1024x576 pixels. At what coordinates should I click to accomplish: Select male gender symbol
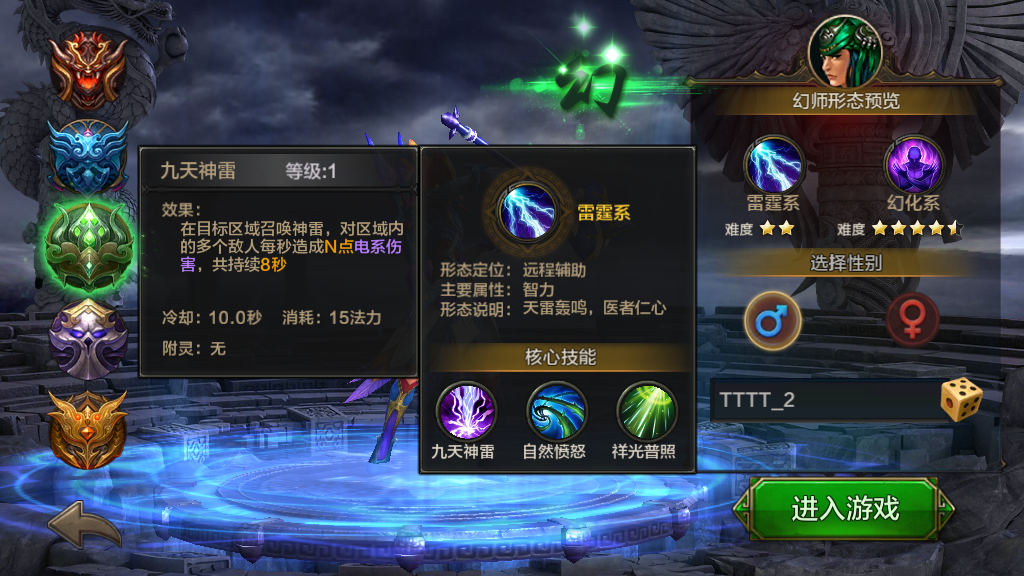tap(773, 321)
